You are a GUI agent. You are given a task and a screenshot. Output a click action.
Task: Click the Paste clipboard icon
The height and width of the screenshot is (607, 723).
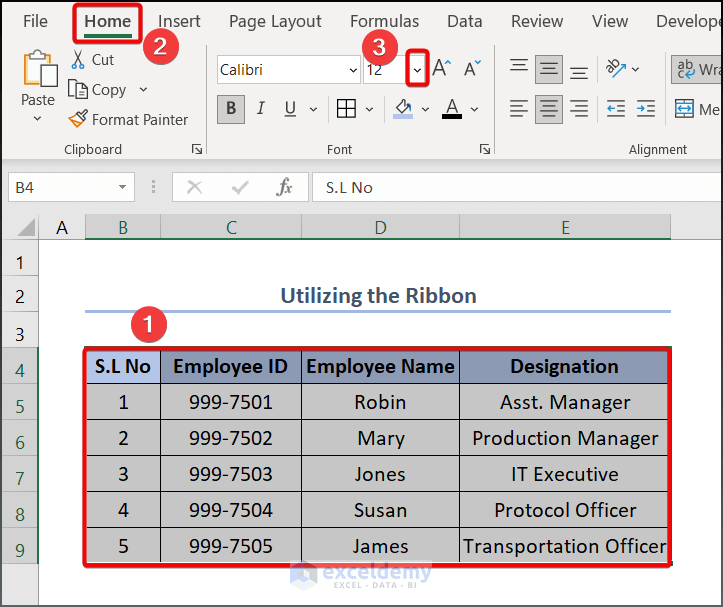coord(40,69)
